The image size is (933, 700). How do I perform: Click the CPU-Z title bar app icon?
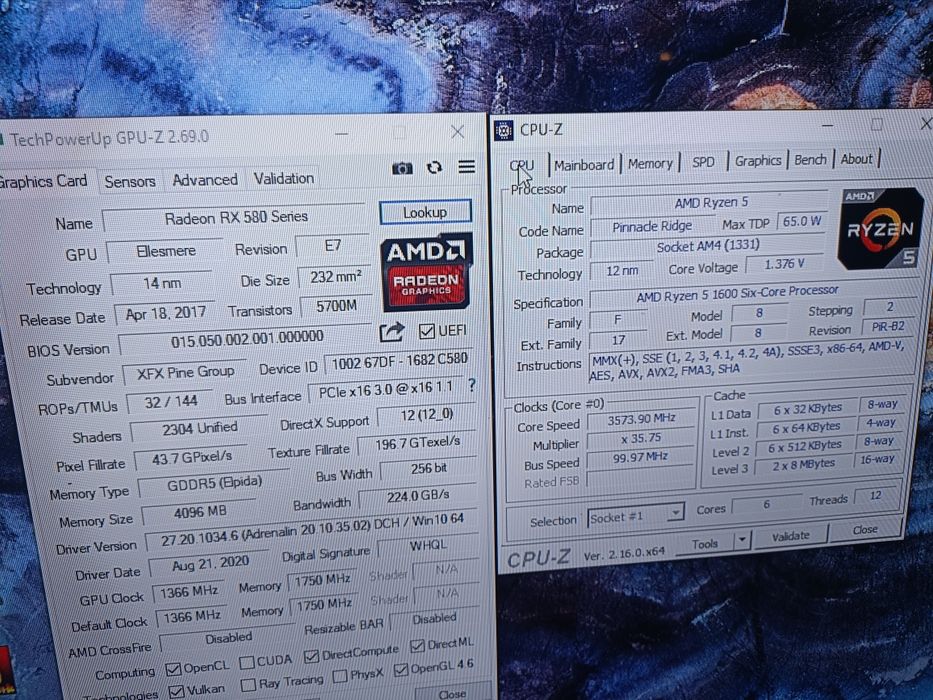(x=503, y=130)
